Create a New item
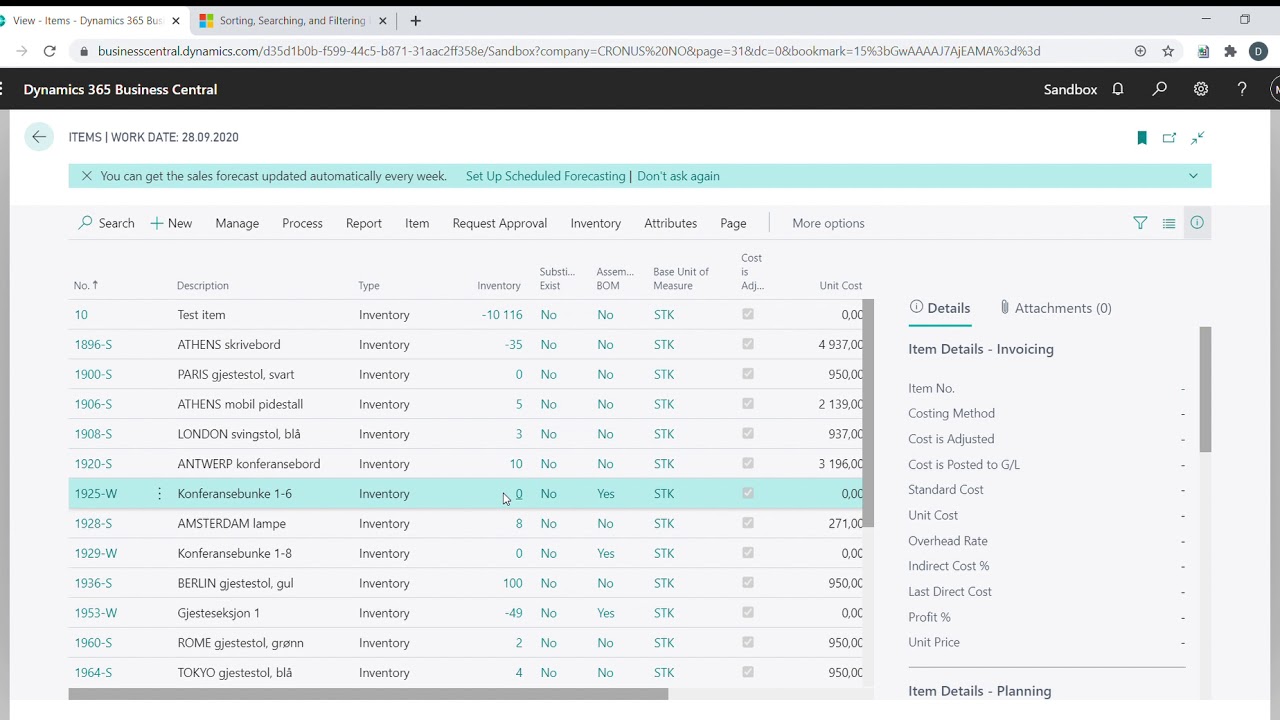This screenshot has height=720, width=1280. click(x=171, y=223)
